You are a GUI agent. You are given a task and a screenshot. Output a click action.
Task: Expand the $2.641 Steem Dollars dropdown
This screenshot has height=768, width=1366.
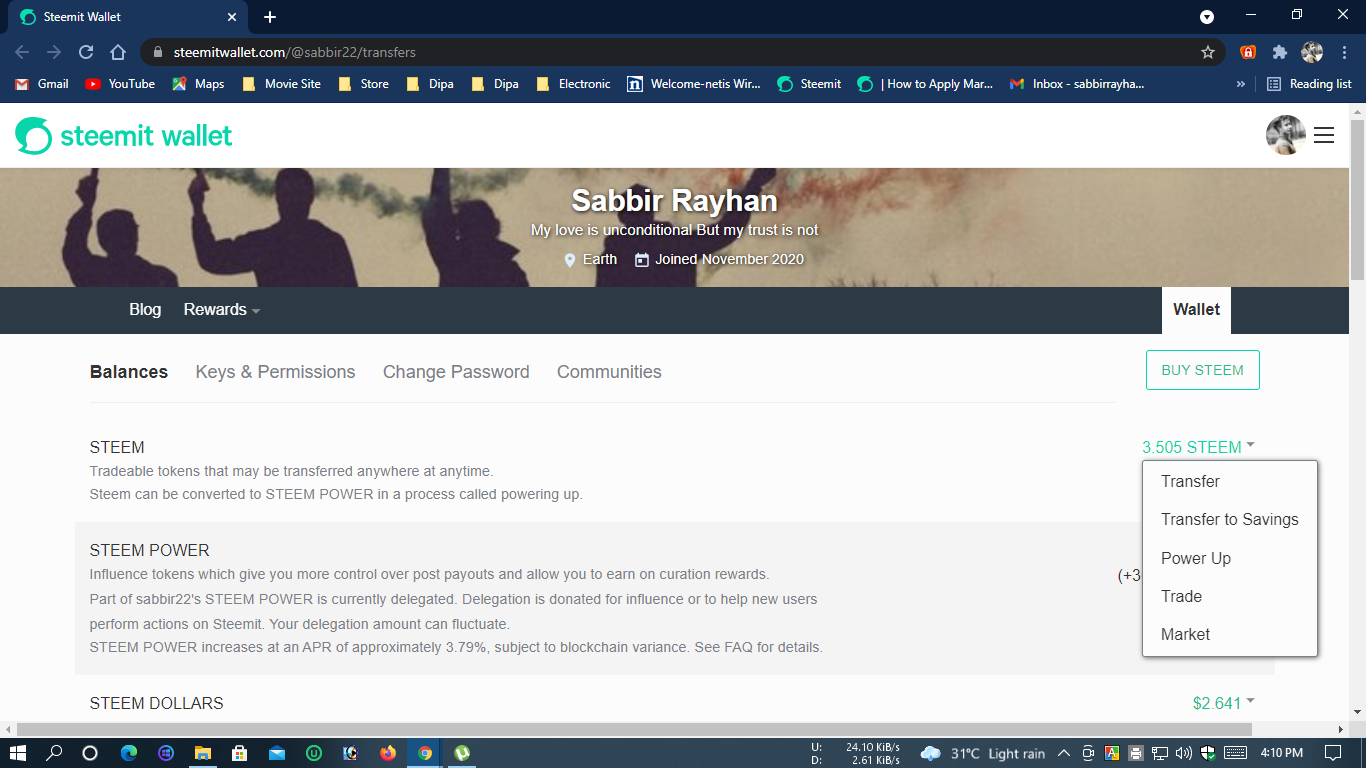coord(1223,703)
